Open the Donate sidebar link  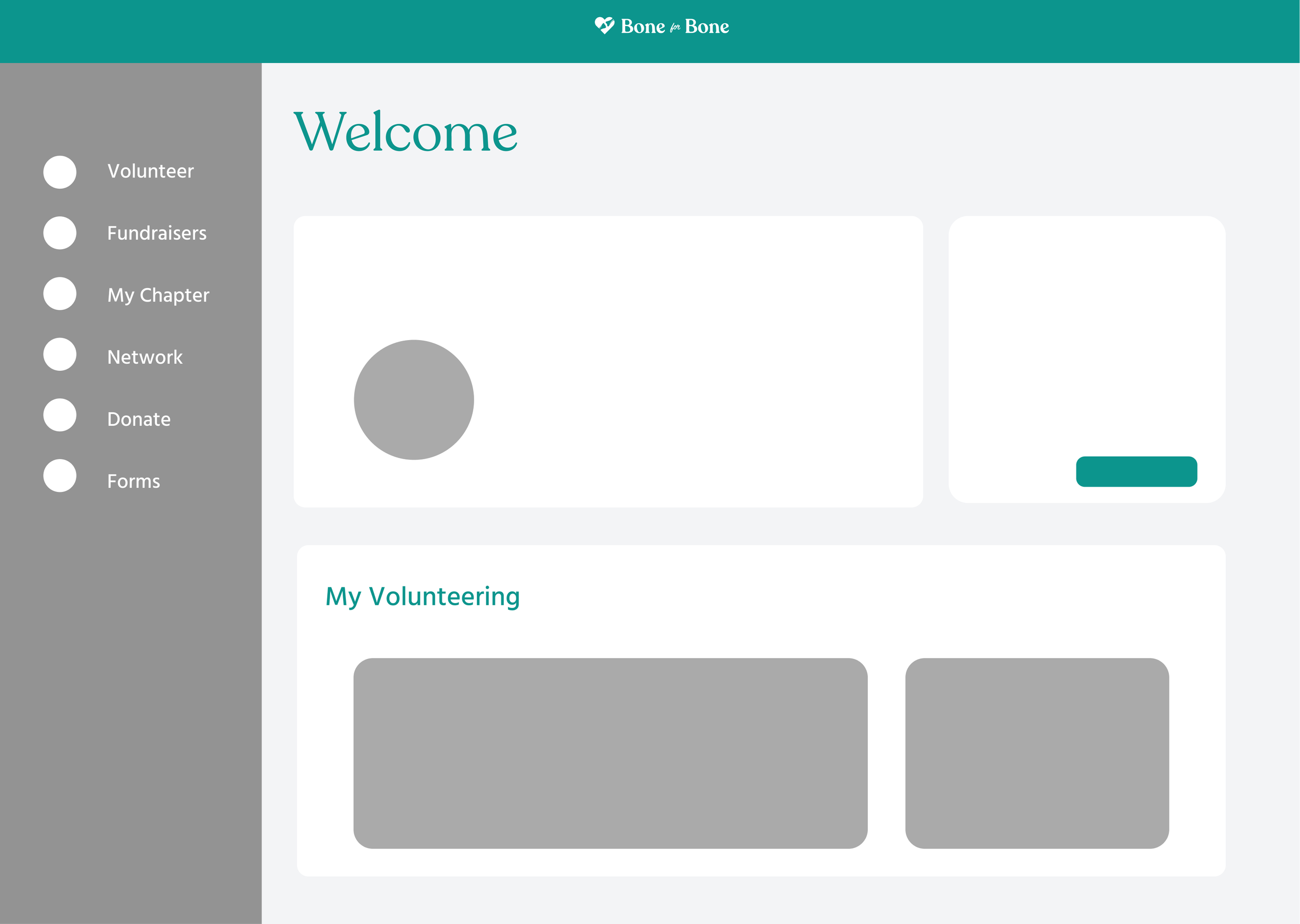[139, 419]
